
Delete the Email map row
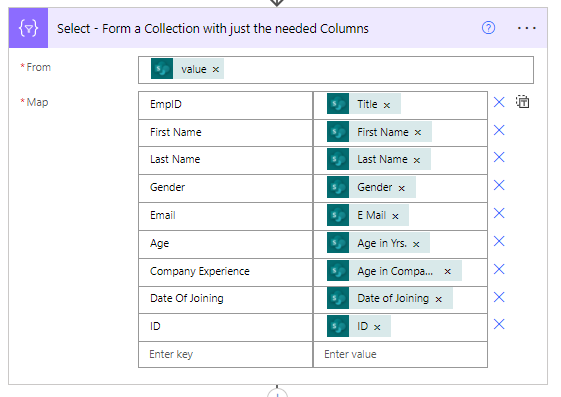pyautogui.click(x=499, y=214)
